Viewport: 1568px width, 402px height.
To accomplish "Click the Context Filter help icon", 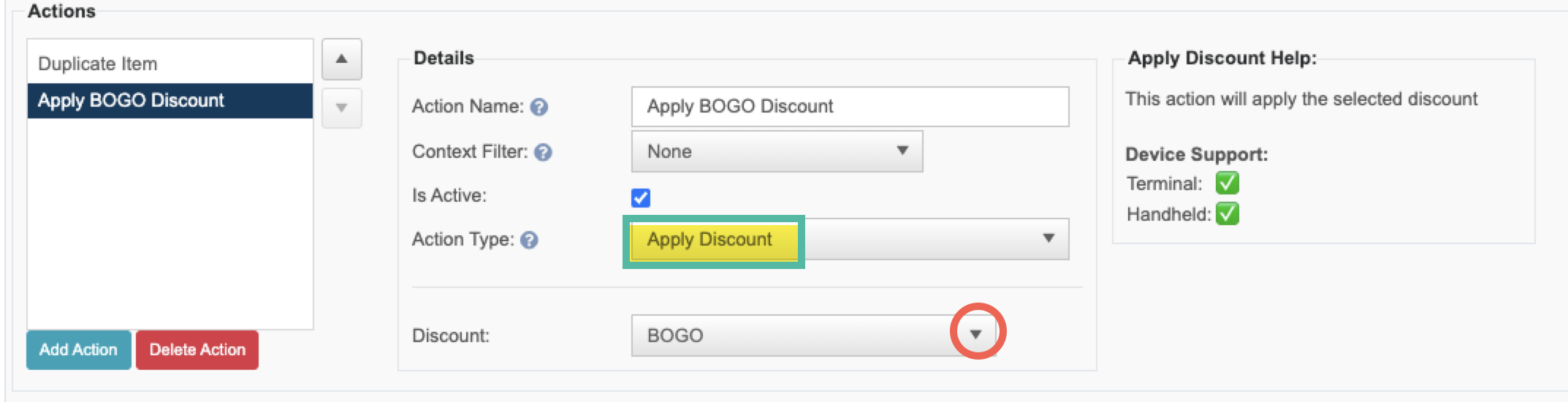I will (x=543, y=152).
